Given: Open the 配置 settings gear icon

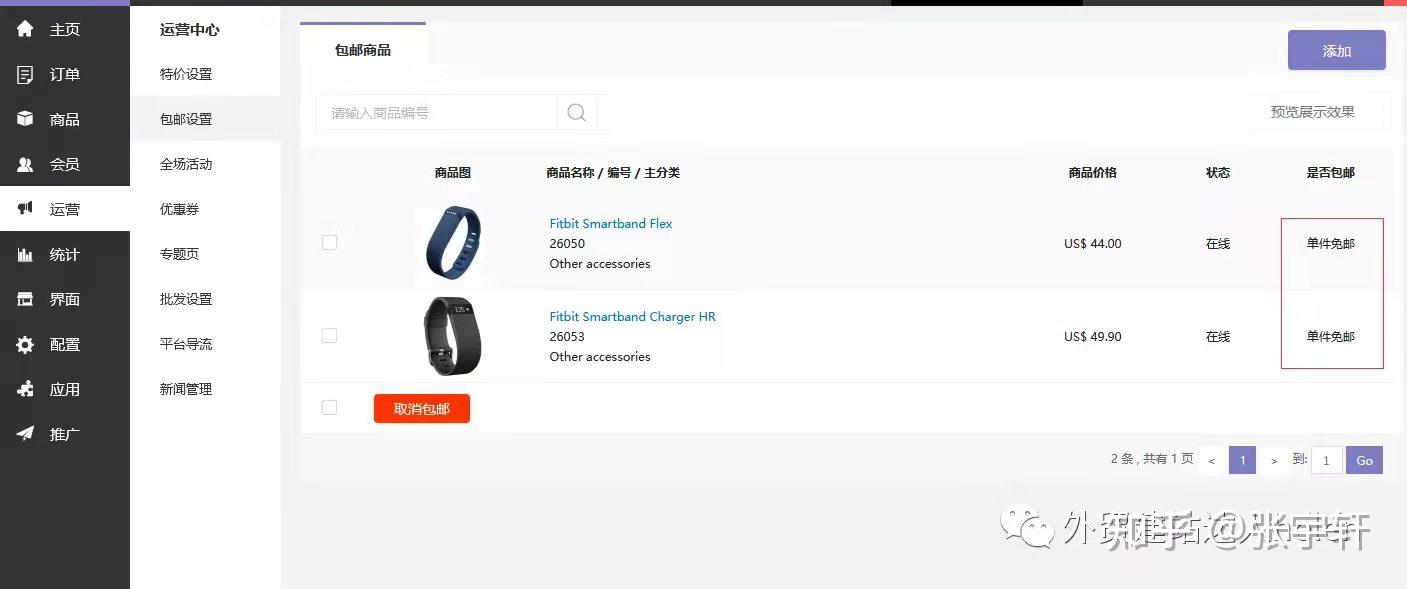Looking at the screenshot, I should click(25, 344).
